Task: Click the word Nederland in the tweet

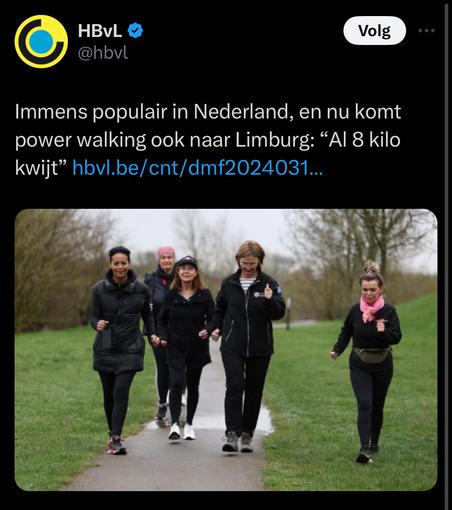Action: (x=243, y=112)
